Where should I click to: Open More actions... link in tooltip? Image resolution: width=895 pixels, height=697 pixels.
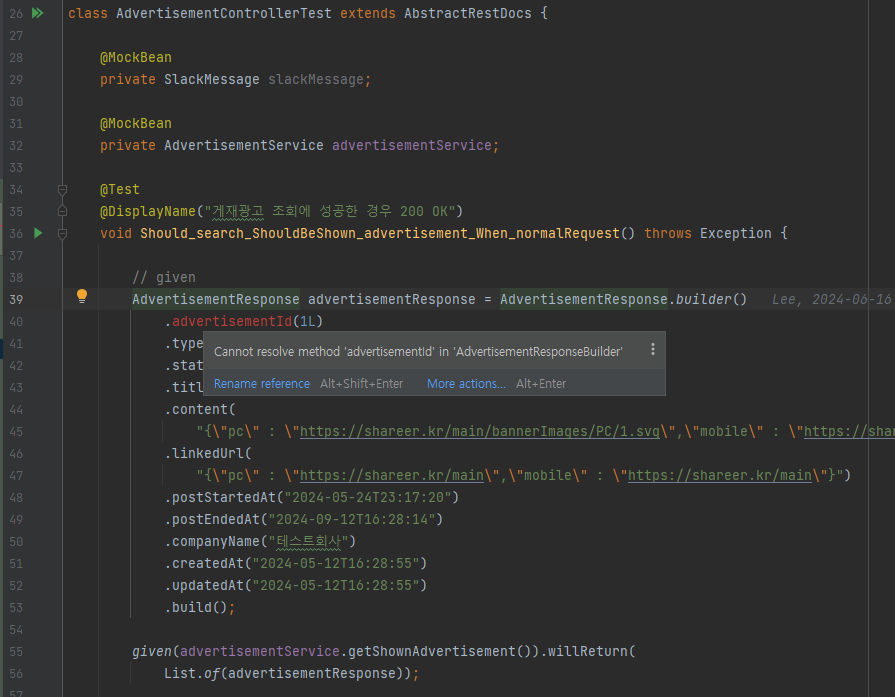[466, 384]
